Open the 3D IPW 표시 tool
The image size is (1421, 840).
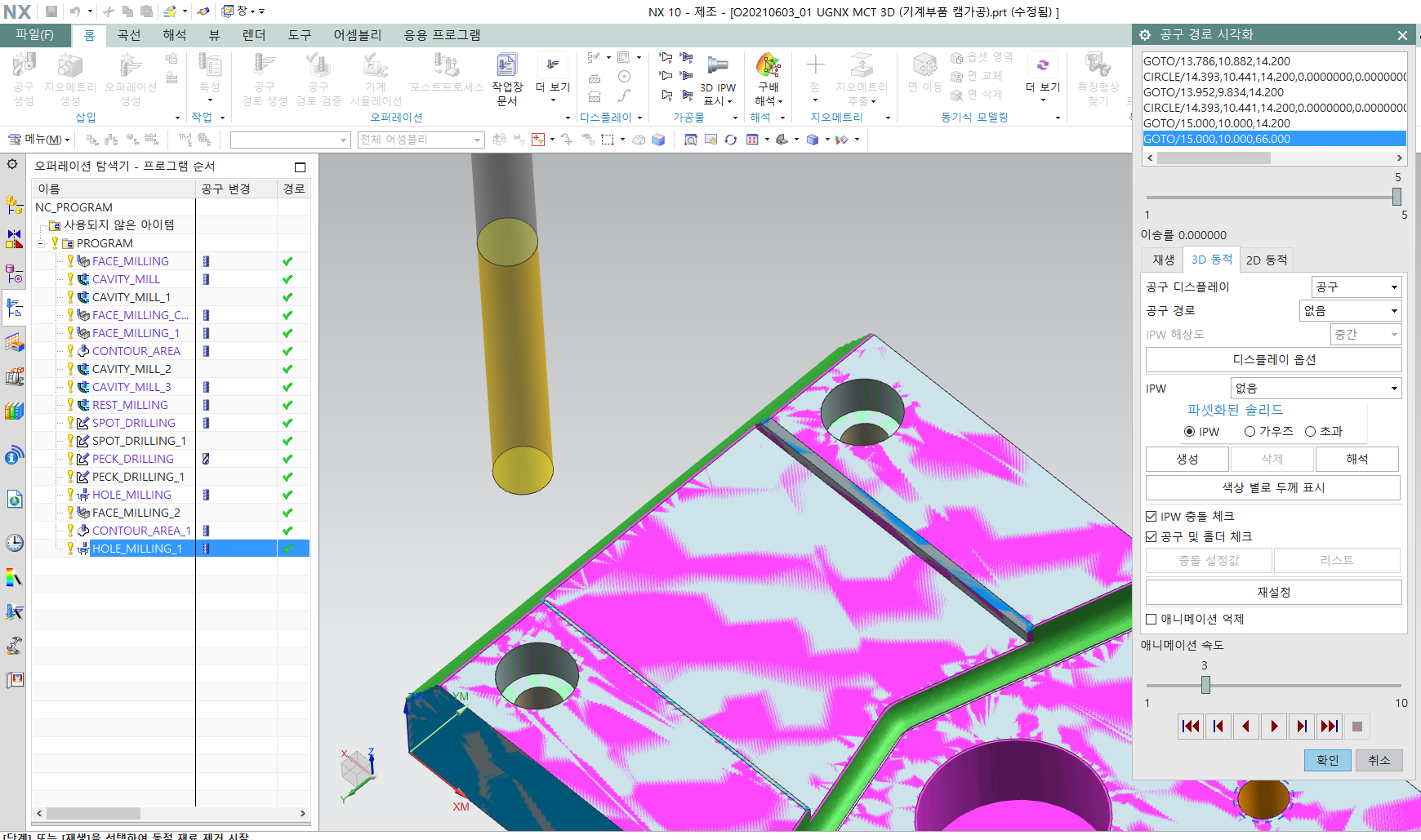pos(718,81)
